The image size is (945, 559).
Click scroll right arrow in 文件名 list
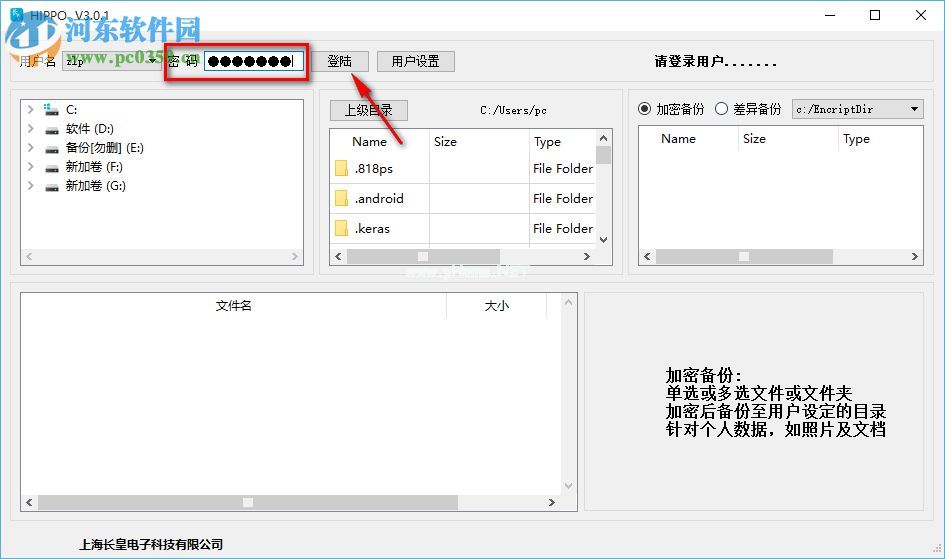[551, 502]
